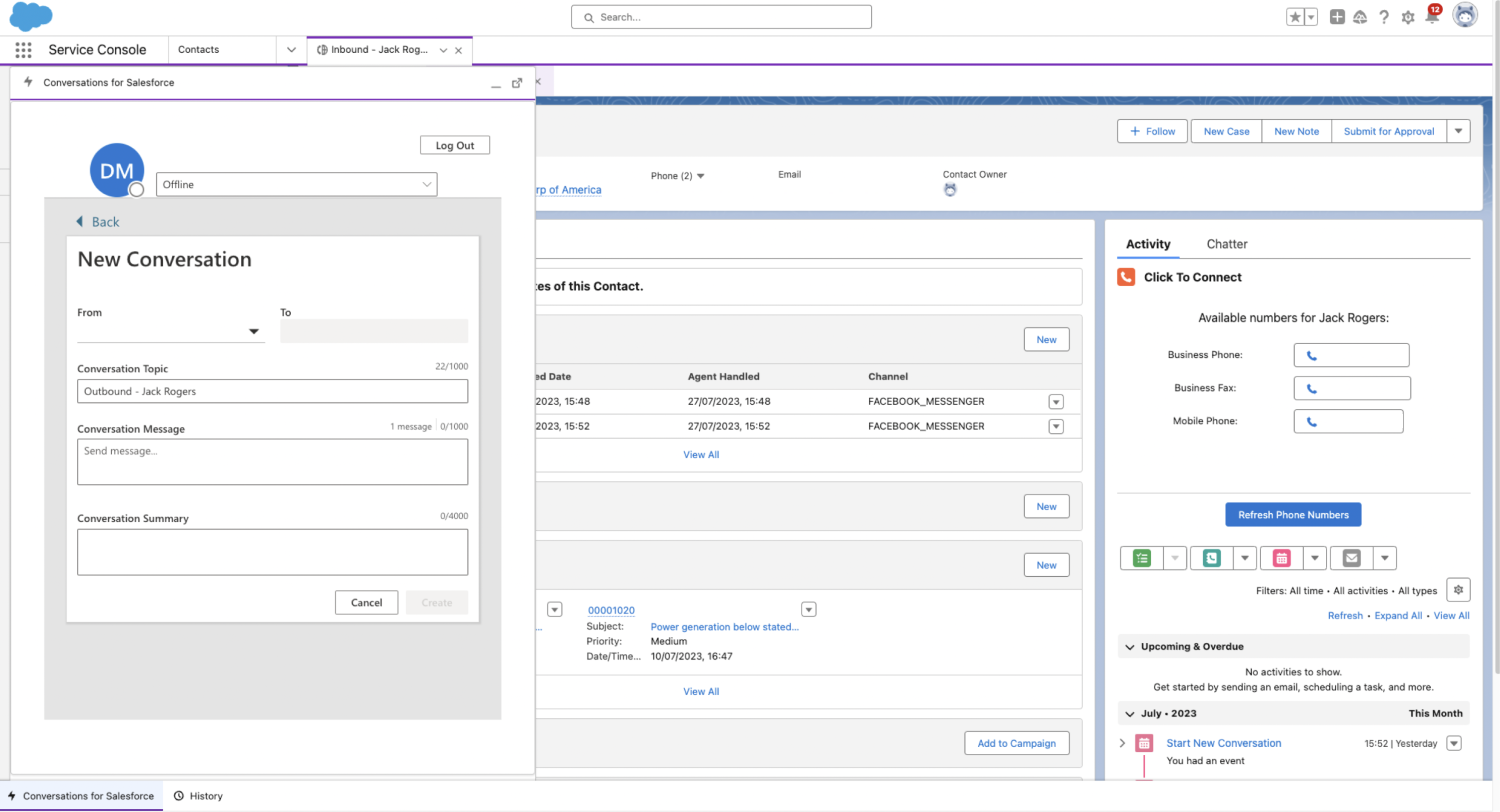This screenshot has height=812, width=1500.
Task: Open more record actions dropdown beside Submit for Approval
Action: (1458, 131)
